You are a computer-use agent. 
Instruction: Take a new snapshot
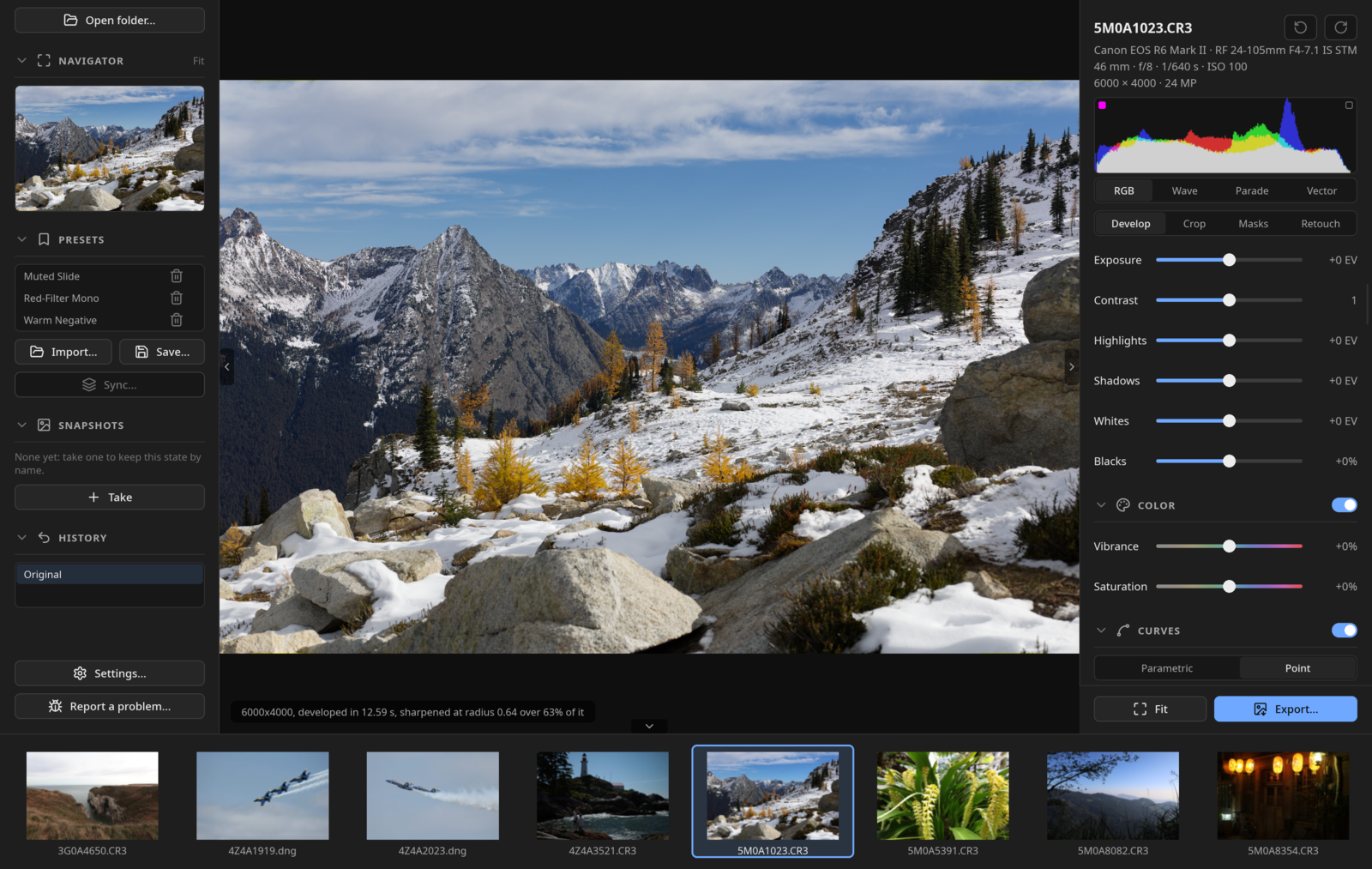tap(110, 498)
